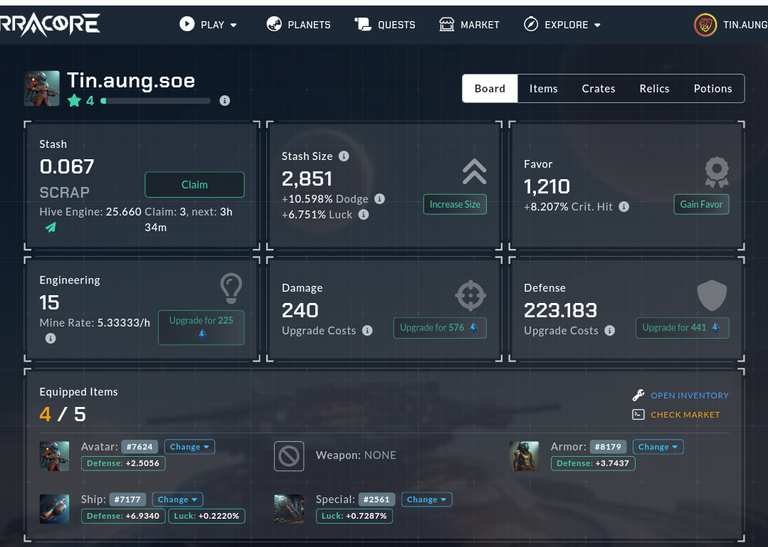Screen dimensions: 768x547
Task: Click the Market storefront icon
Action: click(x=446, y=24)
